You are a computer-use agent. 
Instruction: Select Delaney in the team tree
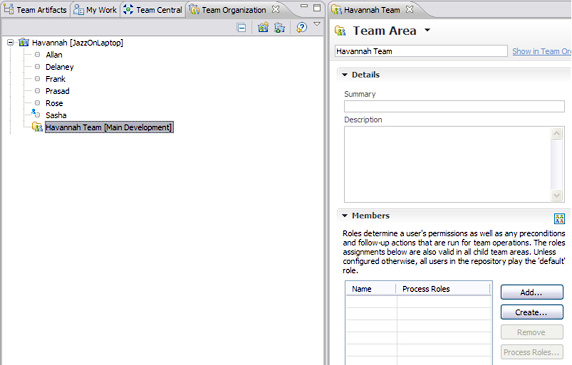pos(59,67)
